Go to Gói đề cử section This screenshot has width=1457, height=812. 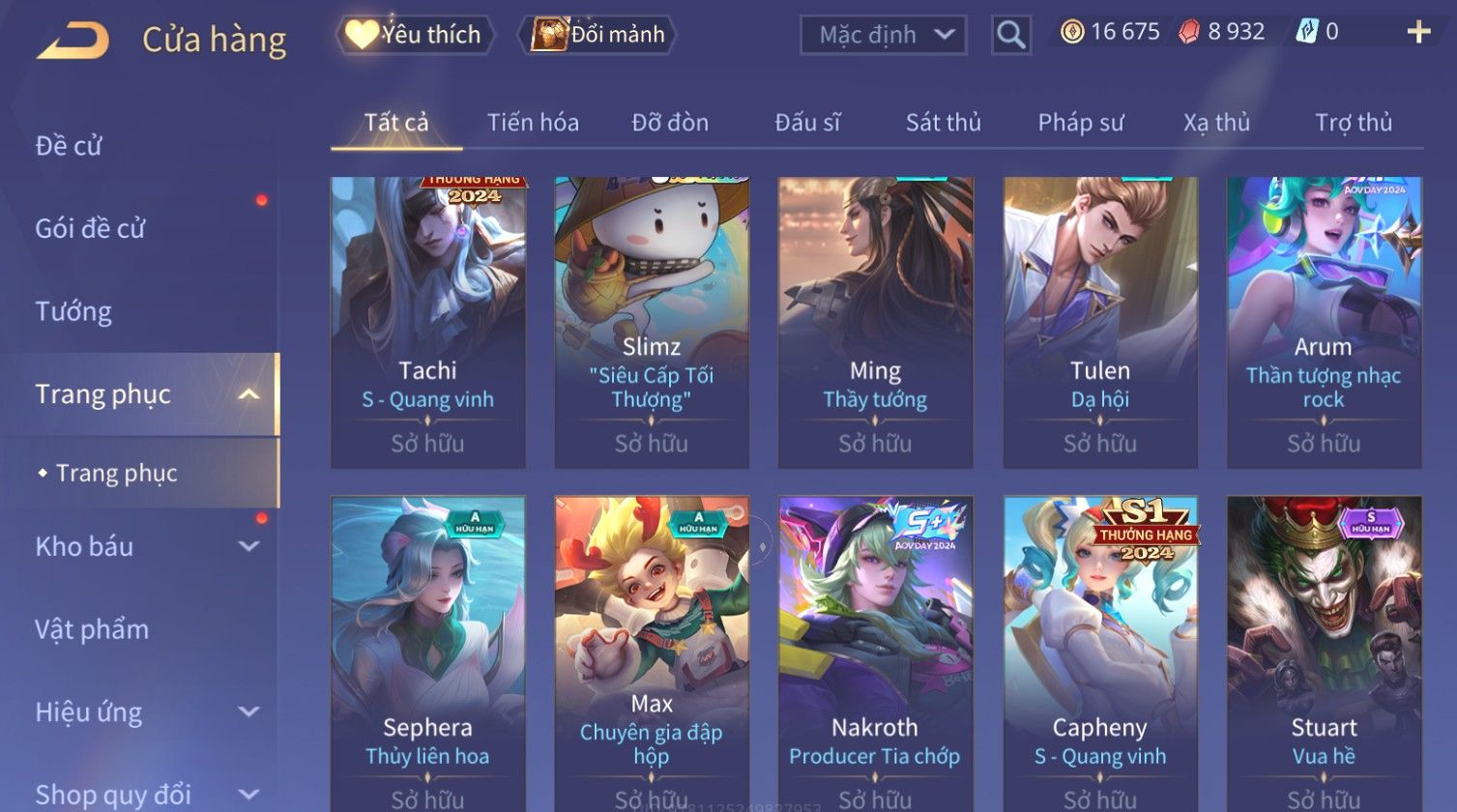click(90, 229)
